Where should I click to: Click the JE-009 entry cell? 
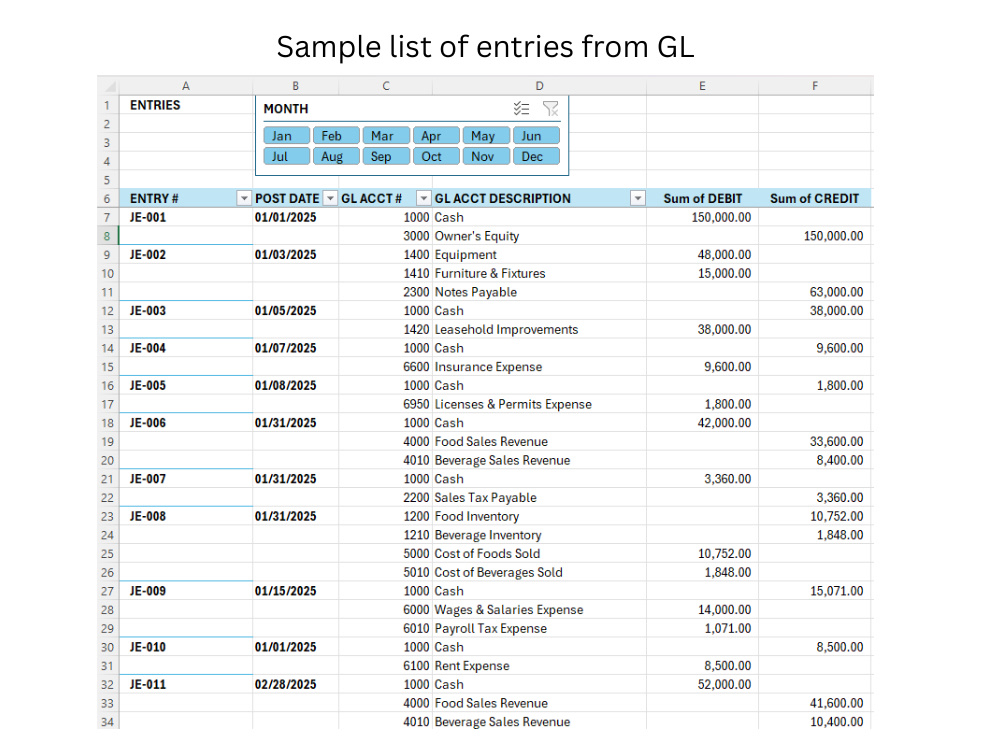tap(186, 591)
